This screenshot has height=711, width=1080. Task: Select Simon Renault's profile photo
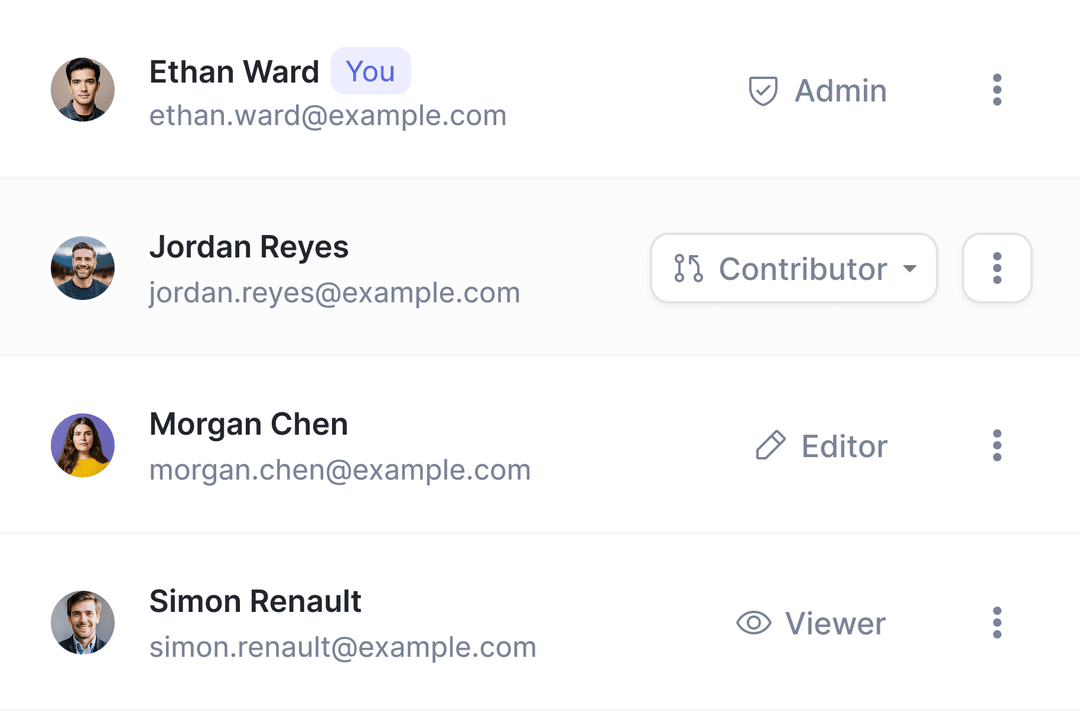(x=83, y=622)
